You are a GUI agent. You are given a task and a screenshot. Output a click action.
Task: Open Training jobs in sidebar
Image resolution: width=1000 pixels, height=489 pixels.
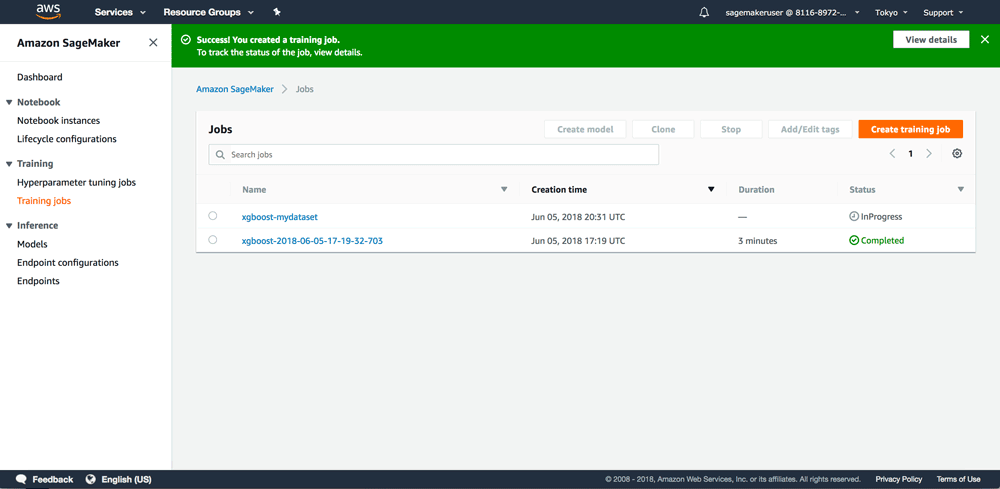[44, 201]
